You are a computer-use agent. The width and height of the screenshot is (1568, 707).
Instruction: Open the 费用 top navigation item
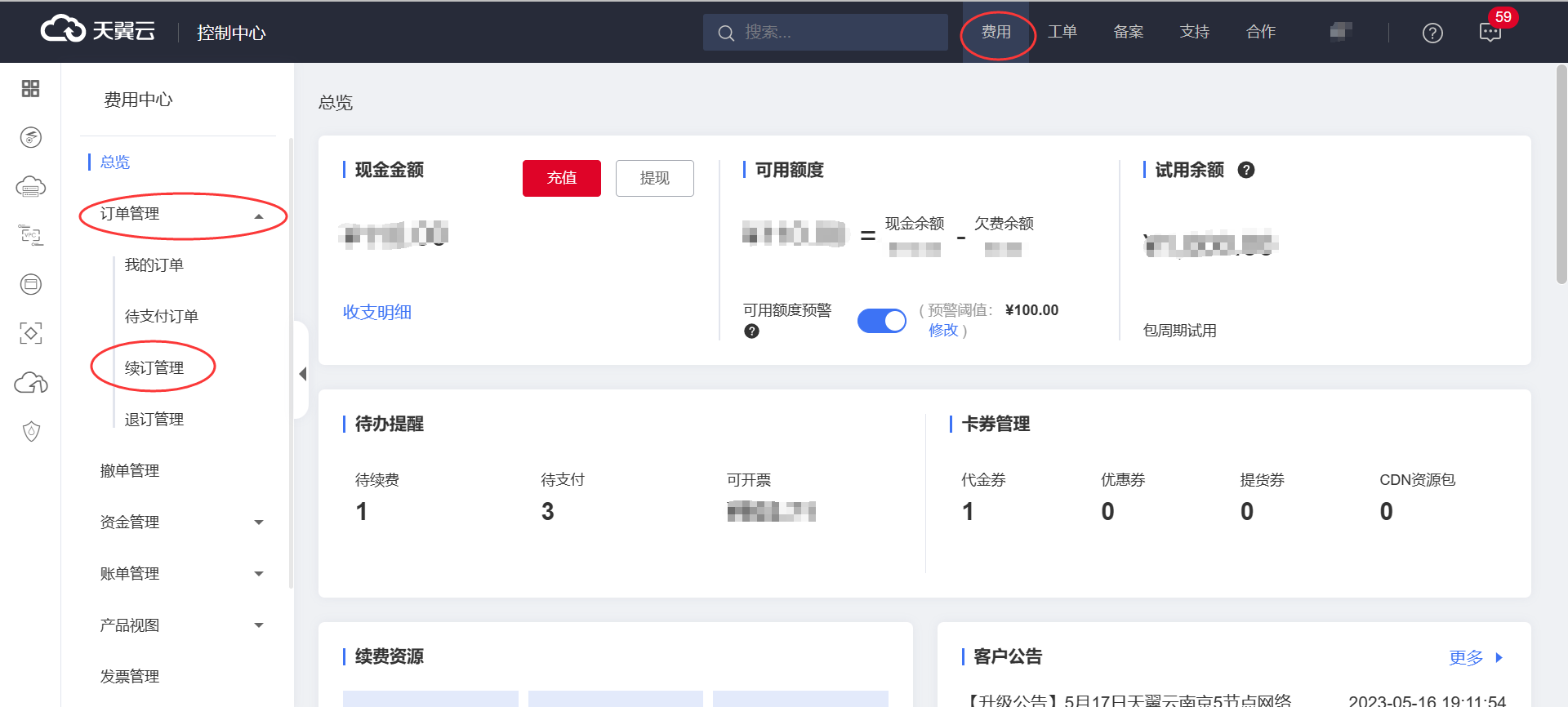click(x=996, y=32)
